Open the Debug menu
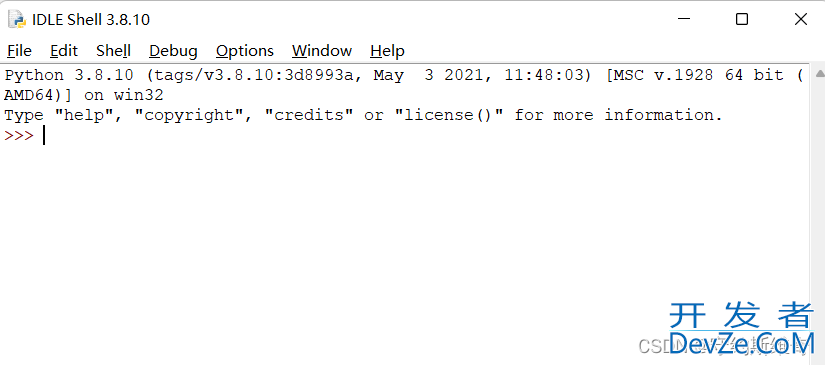 click(x=173, y=51)
